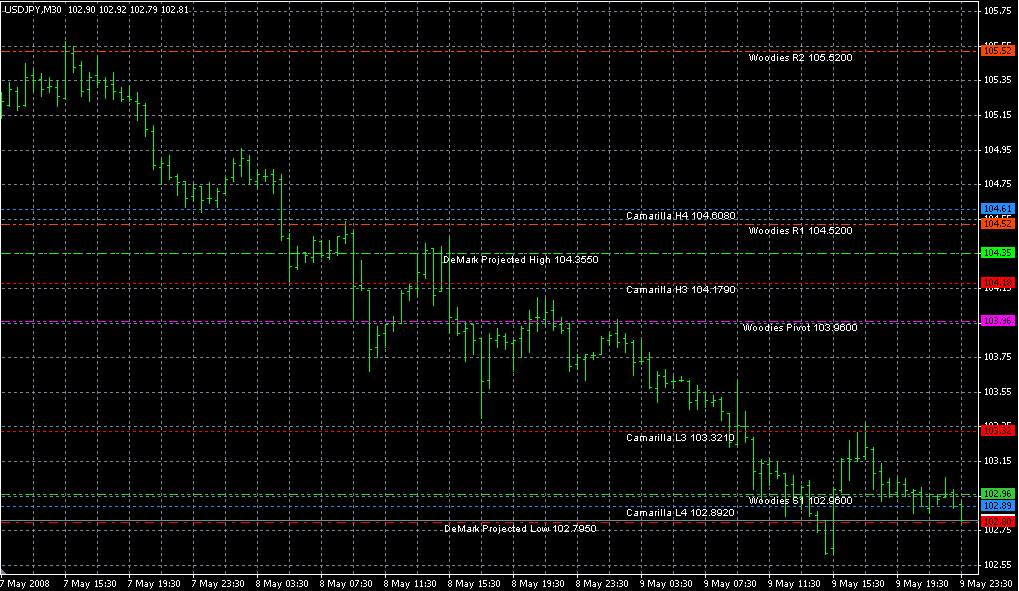Click the green 104.35 price tag
This screenshot has height=591, width=1019.
998,253
